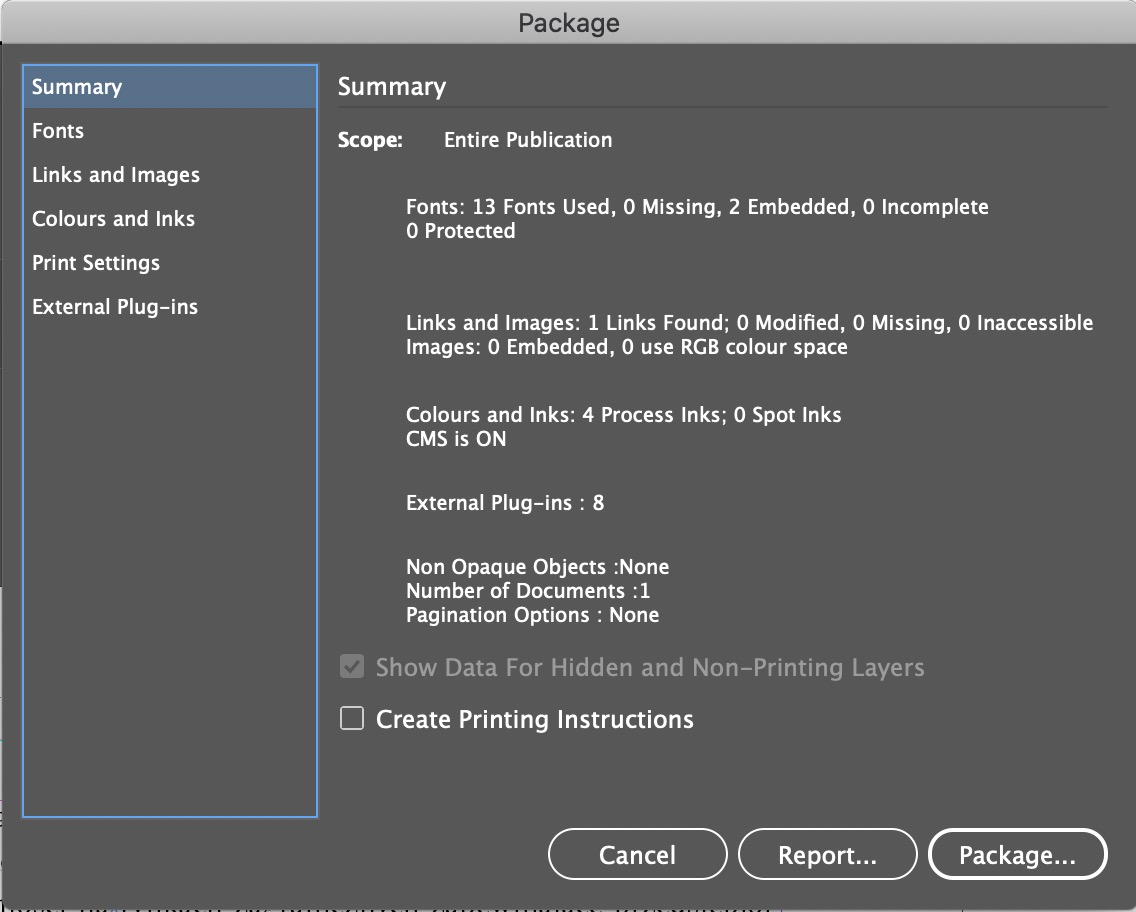1136x912 pixels.
Task: Click the Pagination Options : None line
Action: [x=532, y=615]
